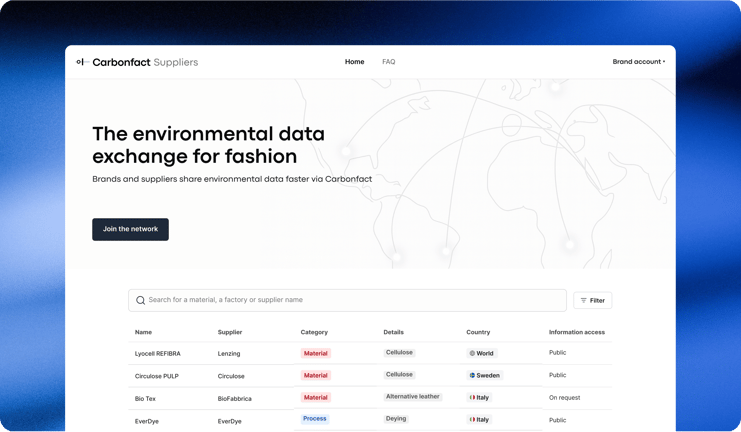Screen dimensions: 741x432
Task: Click the search magnifier icon
Action: [140, 300]
